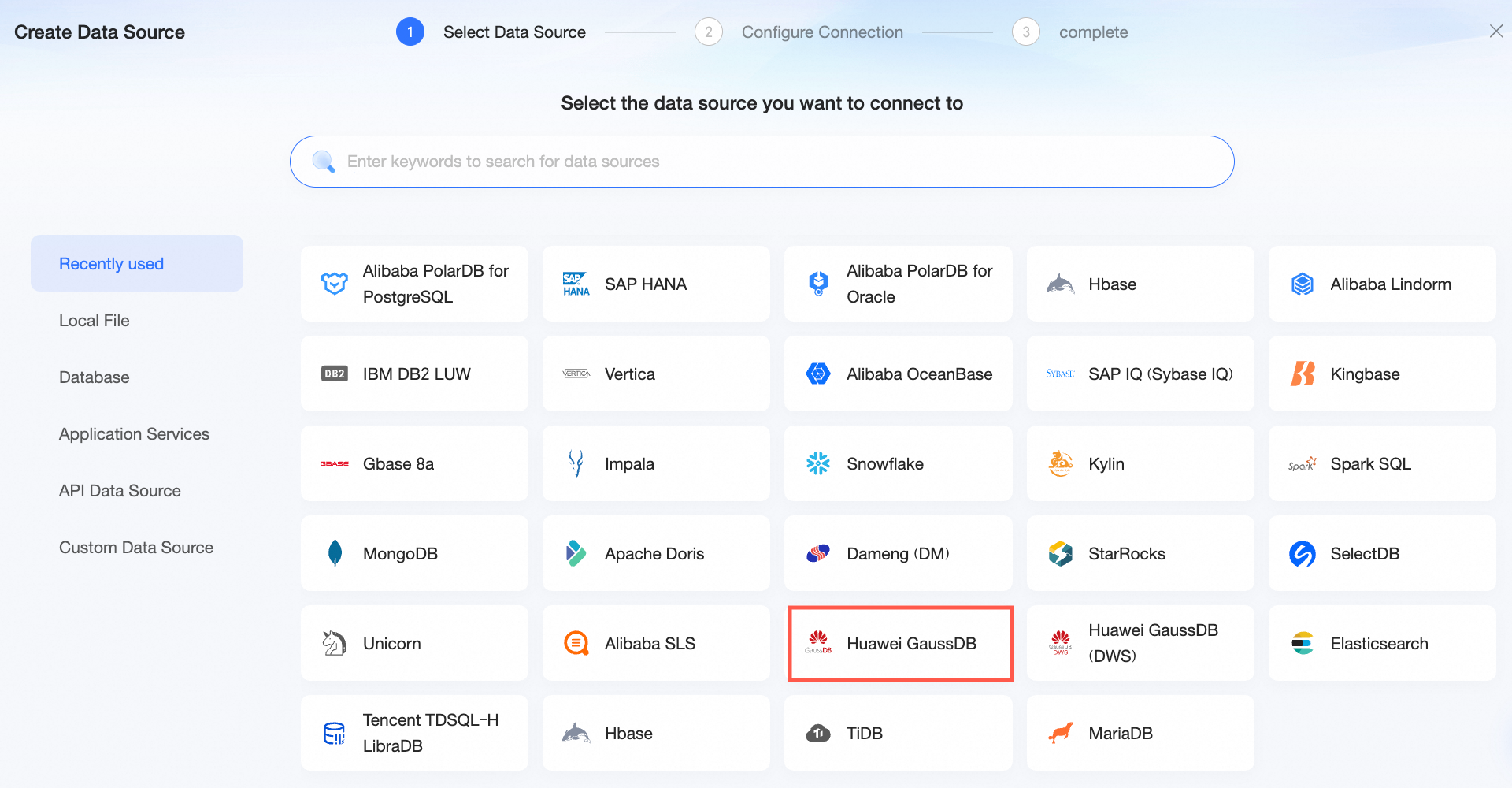Click the Vertica logo icon
Screen dimensions: 1512x788
point(576,374)
